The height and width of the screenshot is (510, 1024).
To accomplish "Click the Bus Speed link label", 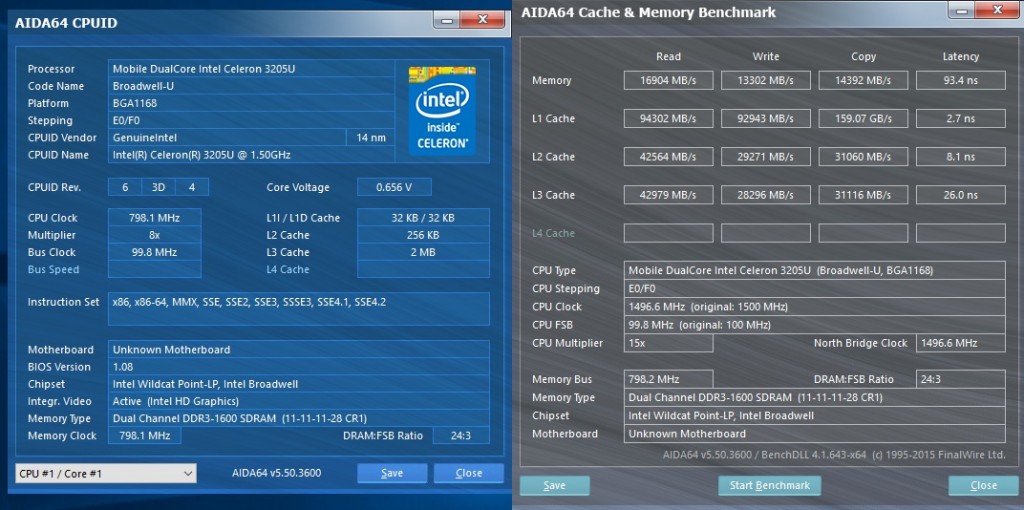I will tap(54, 269).
